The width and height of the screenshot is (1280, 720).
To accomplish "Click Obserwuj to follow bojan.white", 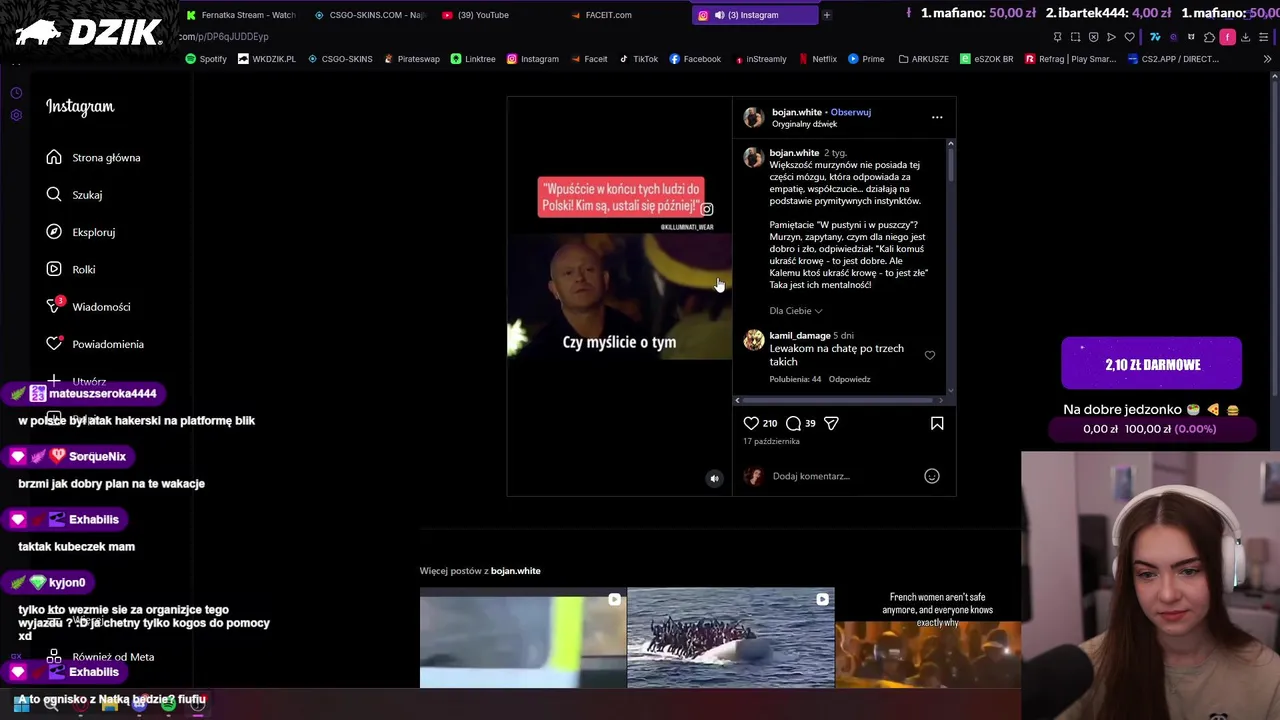I will tap(851, 112).
